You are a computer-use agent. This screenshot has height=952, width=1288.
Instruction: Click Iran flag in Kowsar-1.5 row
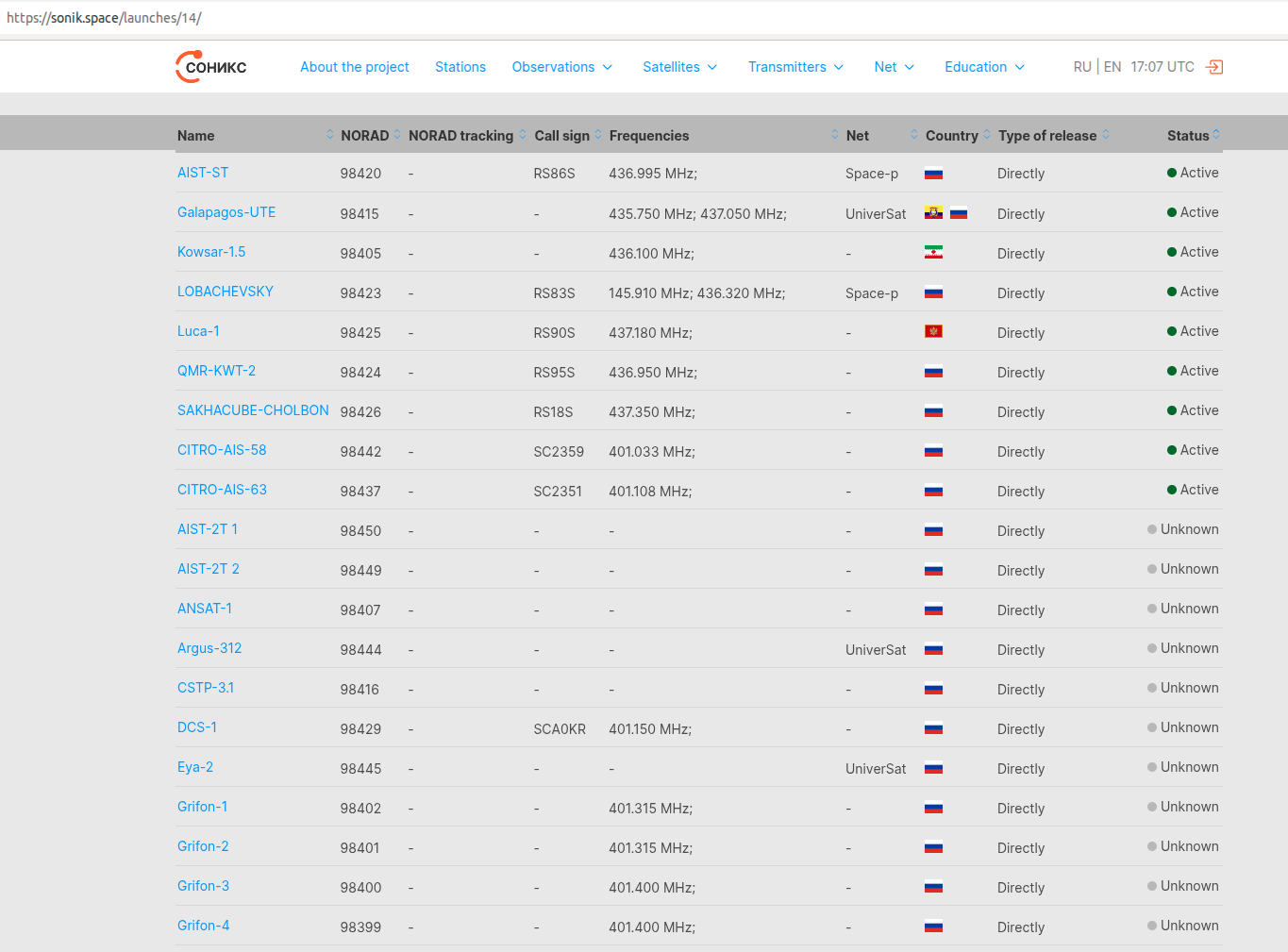coord(933,253)
